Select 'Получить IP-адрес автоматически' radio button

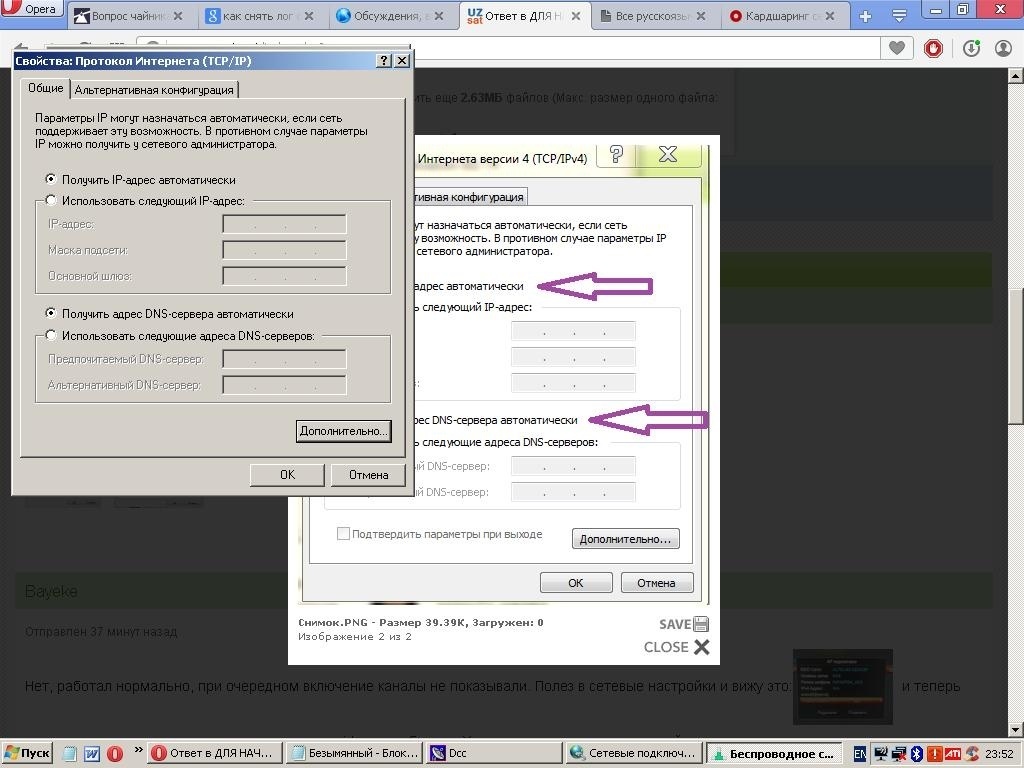(x=51, y=179)
